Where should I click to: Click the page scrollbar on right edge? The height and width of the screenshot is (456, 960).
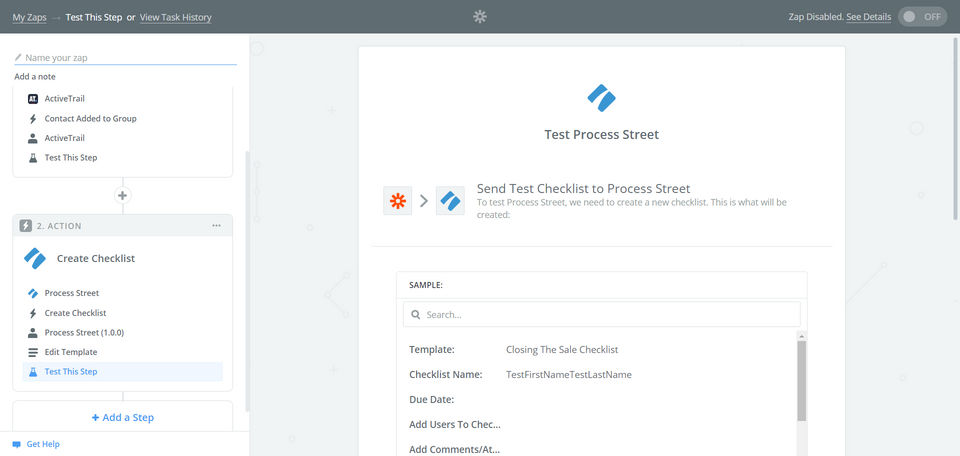[956, 127]
